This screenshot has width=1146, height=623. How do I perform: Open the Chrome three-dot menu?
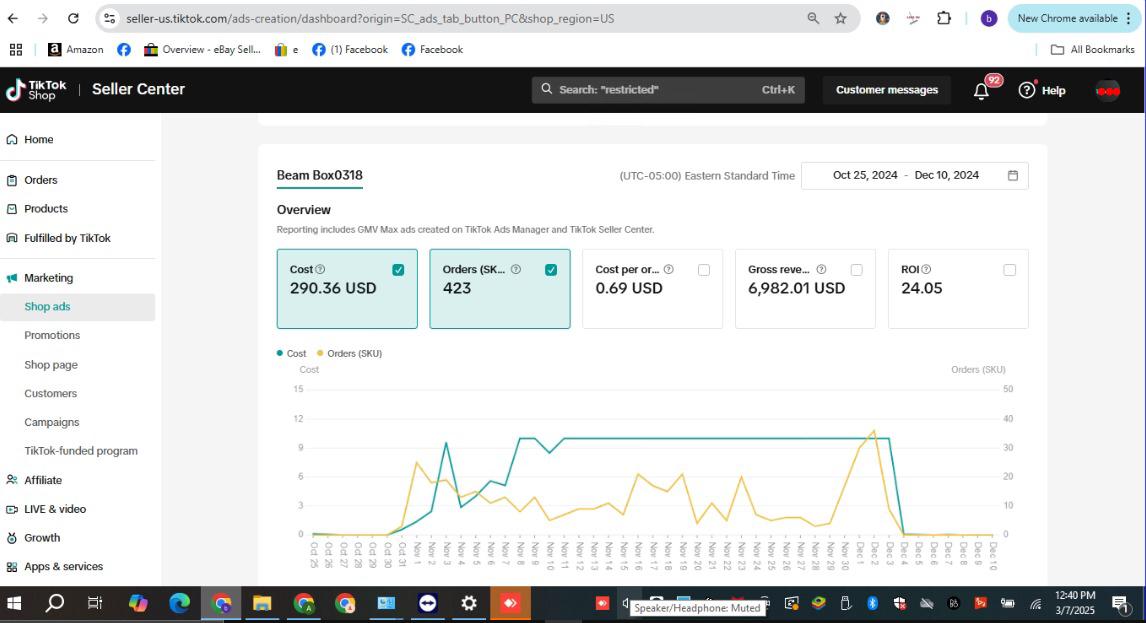[1128, 18]
